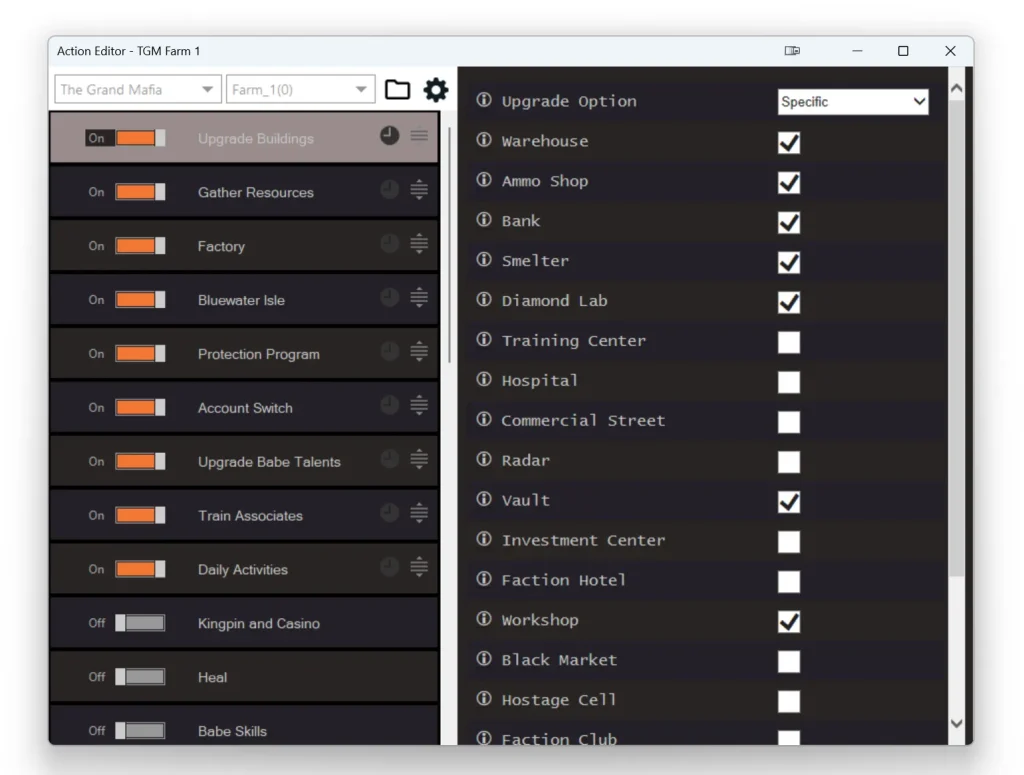This screenshot has height=775, width=1024.
Task: Uncheck the Workshop checkbox
Action: click(x=789, y=621)
